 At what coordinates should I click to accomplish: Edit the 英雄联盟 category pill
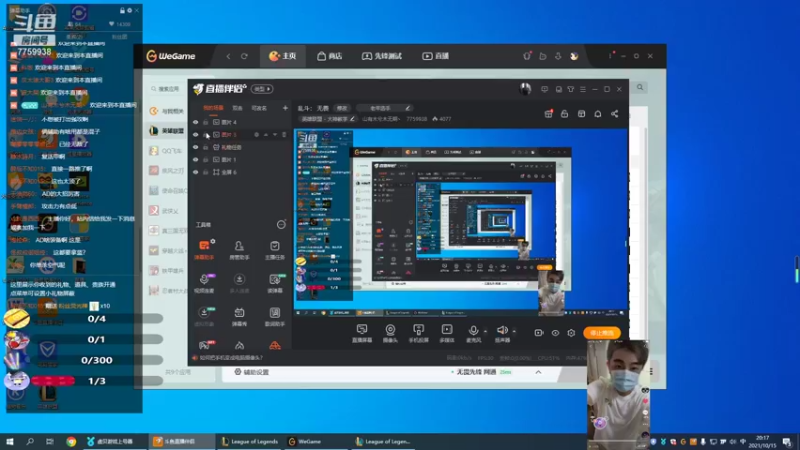(x=327, y=119)
